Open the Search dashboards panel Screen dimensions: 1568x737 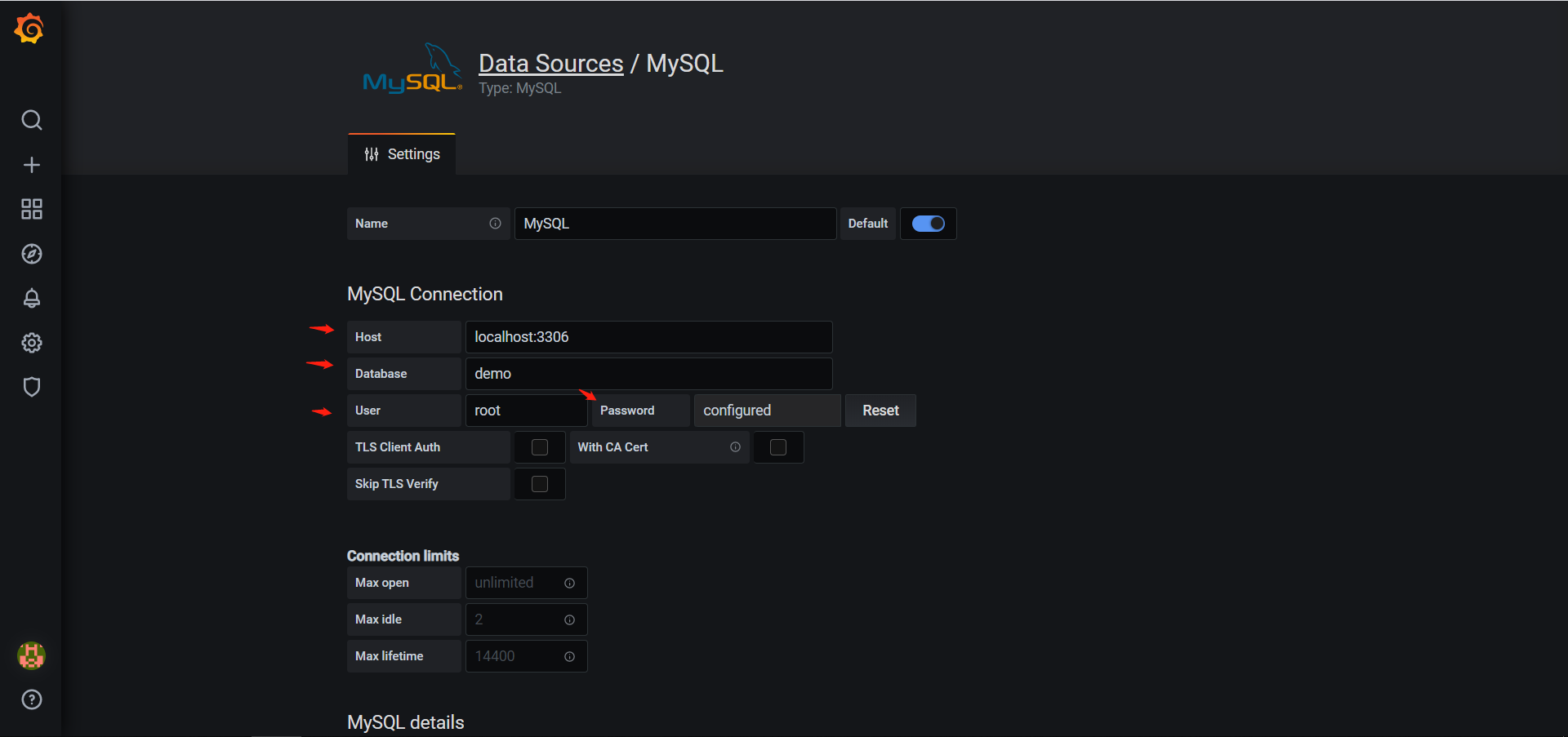[31, 120]
